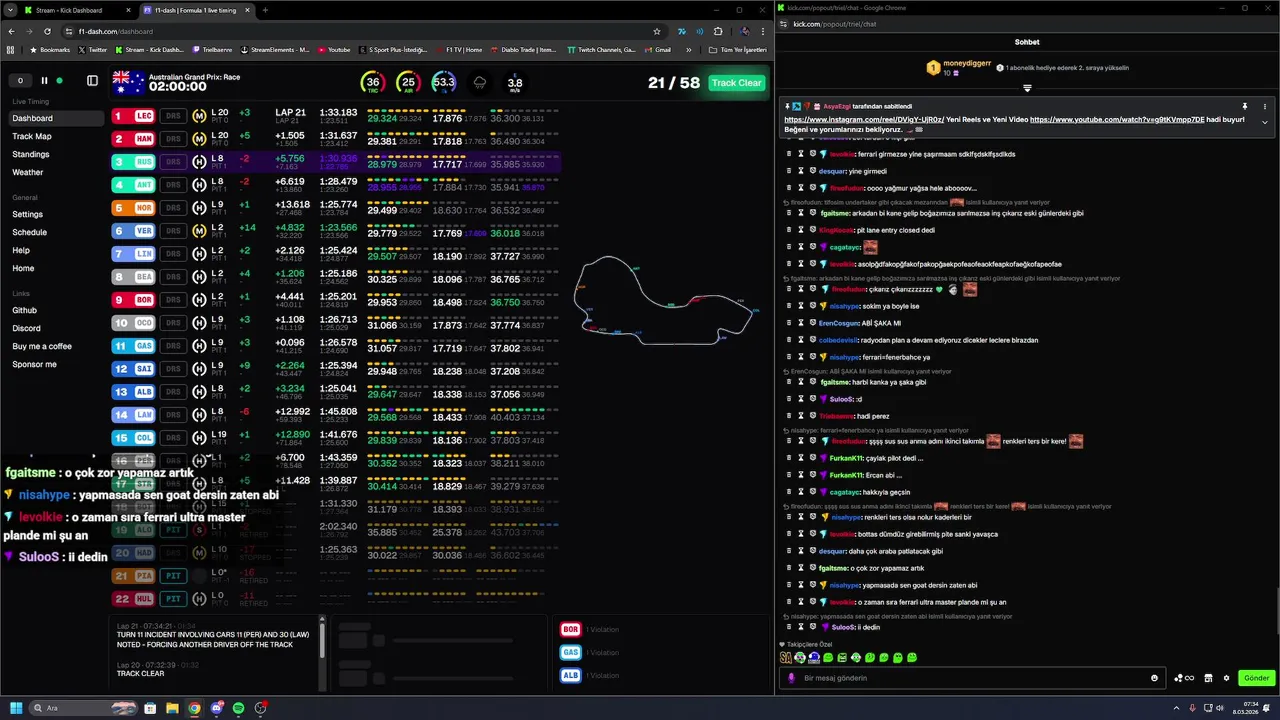The width and height of the screenshot is (1280, 720).
Task: Open Windows Start menu
Action: coord(17,708)
